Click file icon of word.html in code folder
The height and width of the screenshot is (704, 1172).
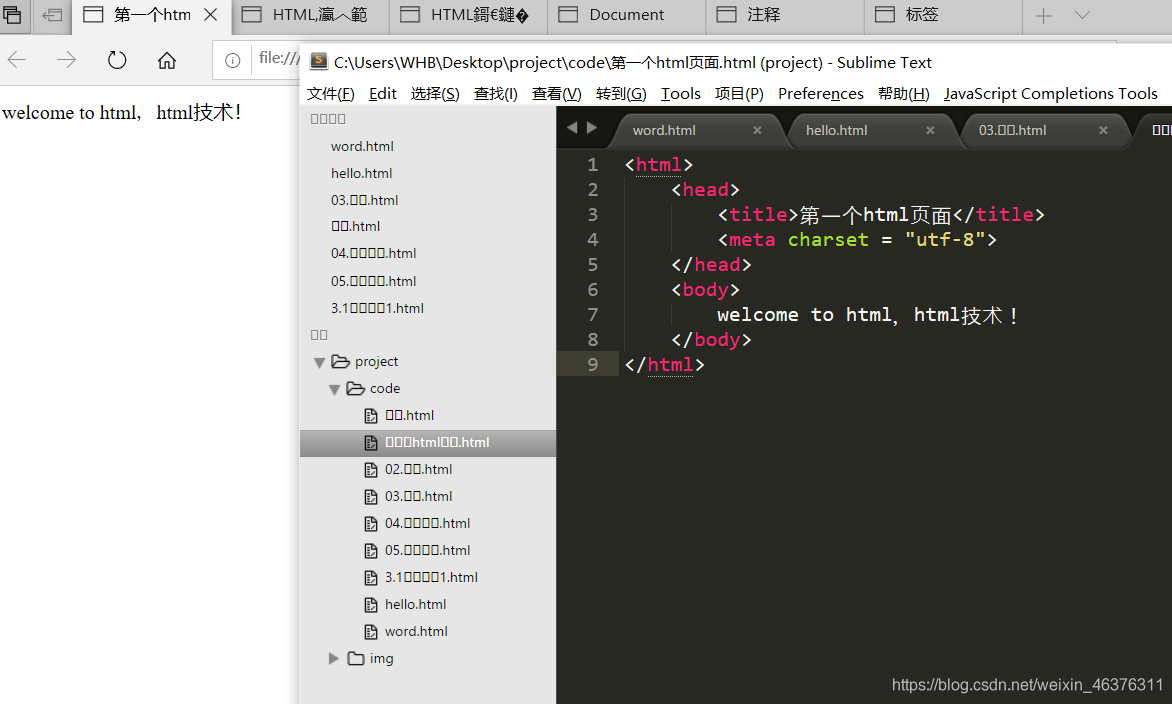[x=371, y=632]
